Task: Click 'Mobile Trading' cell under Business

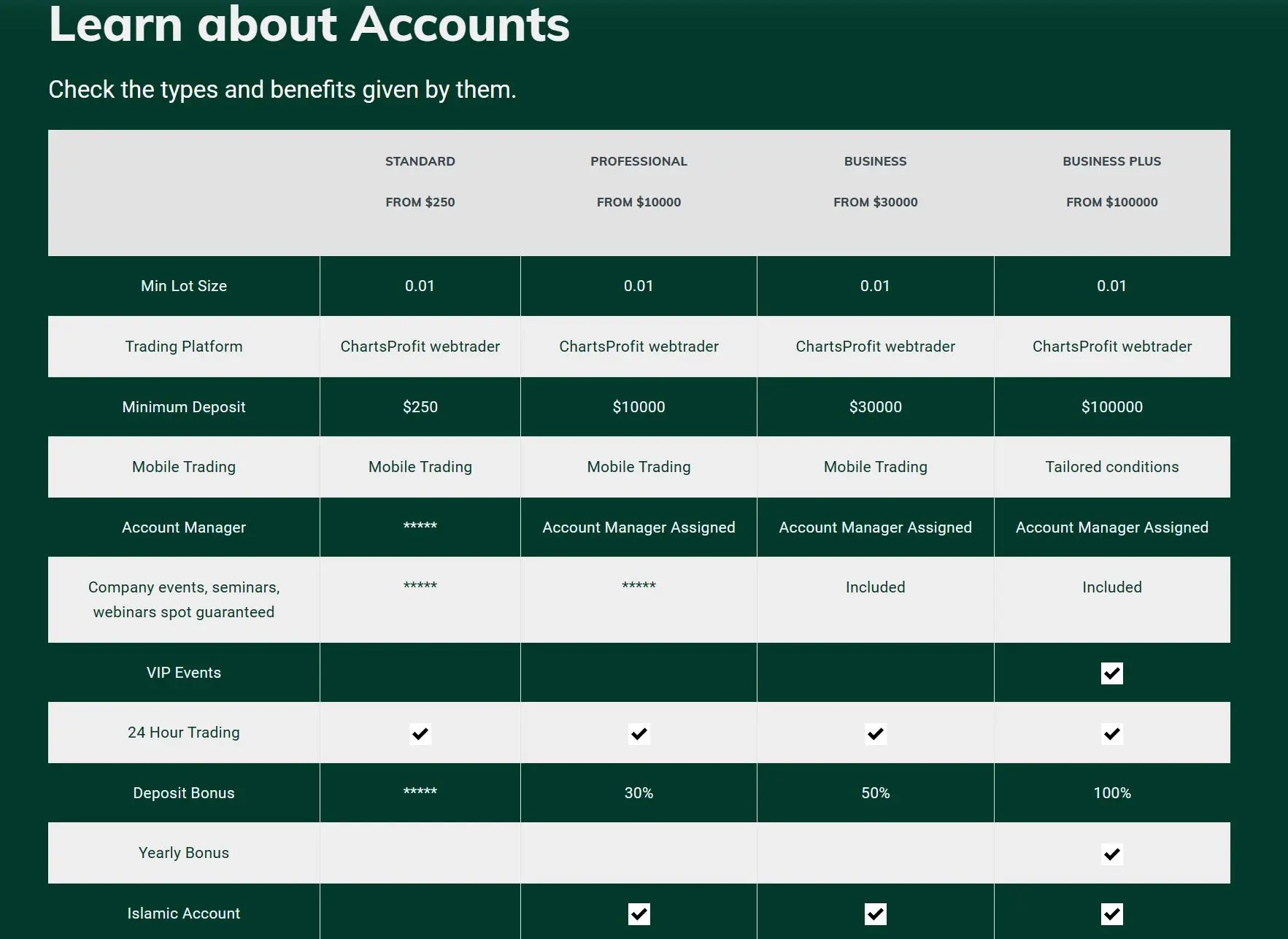Action: pyautogui.click(x=875, y=467)
